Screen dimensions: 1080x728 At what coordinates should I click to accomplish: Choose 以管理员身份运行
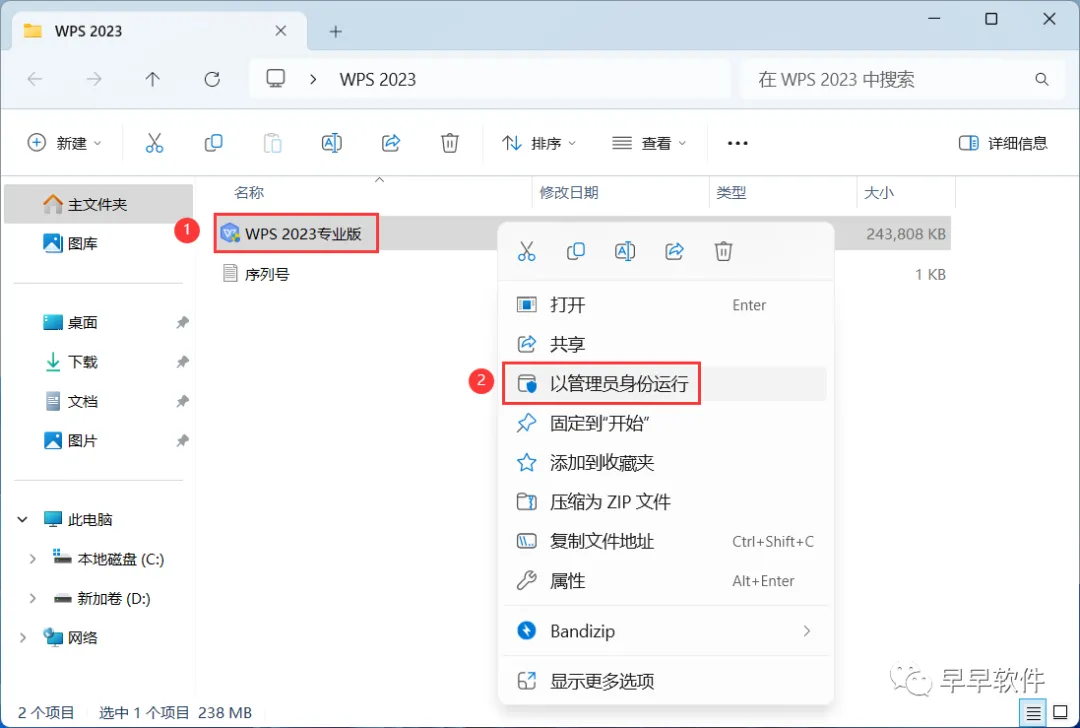pyautogui.click(x=665, y=384)
